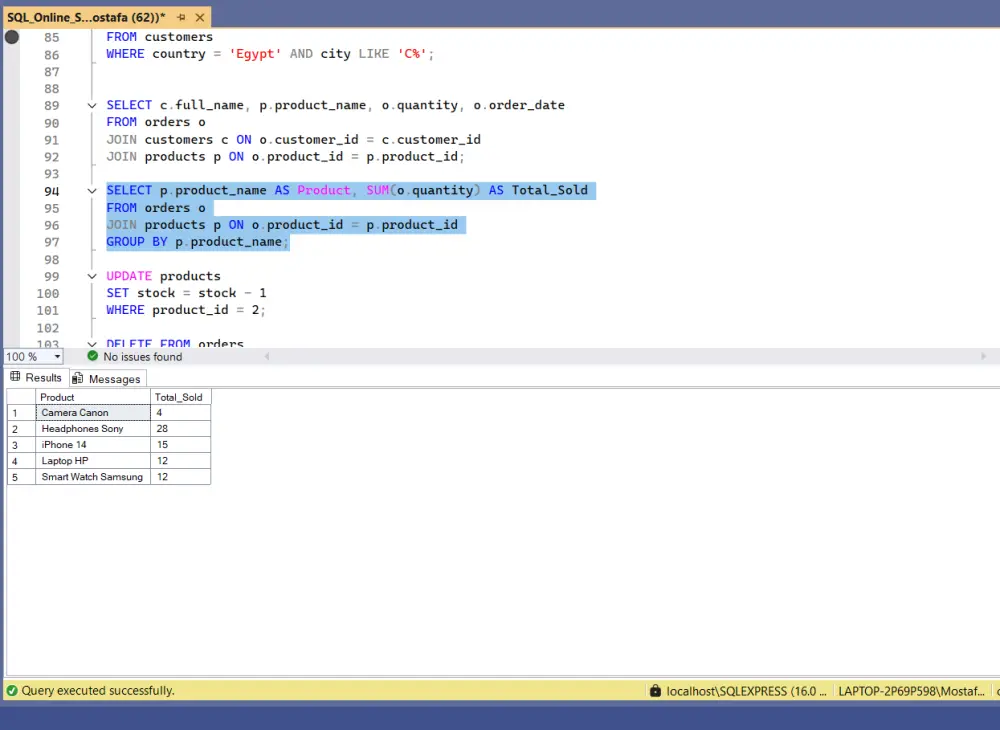Collapse the SELECT query at line 89

(92, 105)
